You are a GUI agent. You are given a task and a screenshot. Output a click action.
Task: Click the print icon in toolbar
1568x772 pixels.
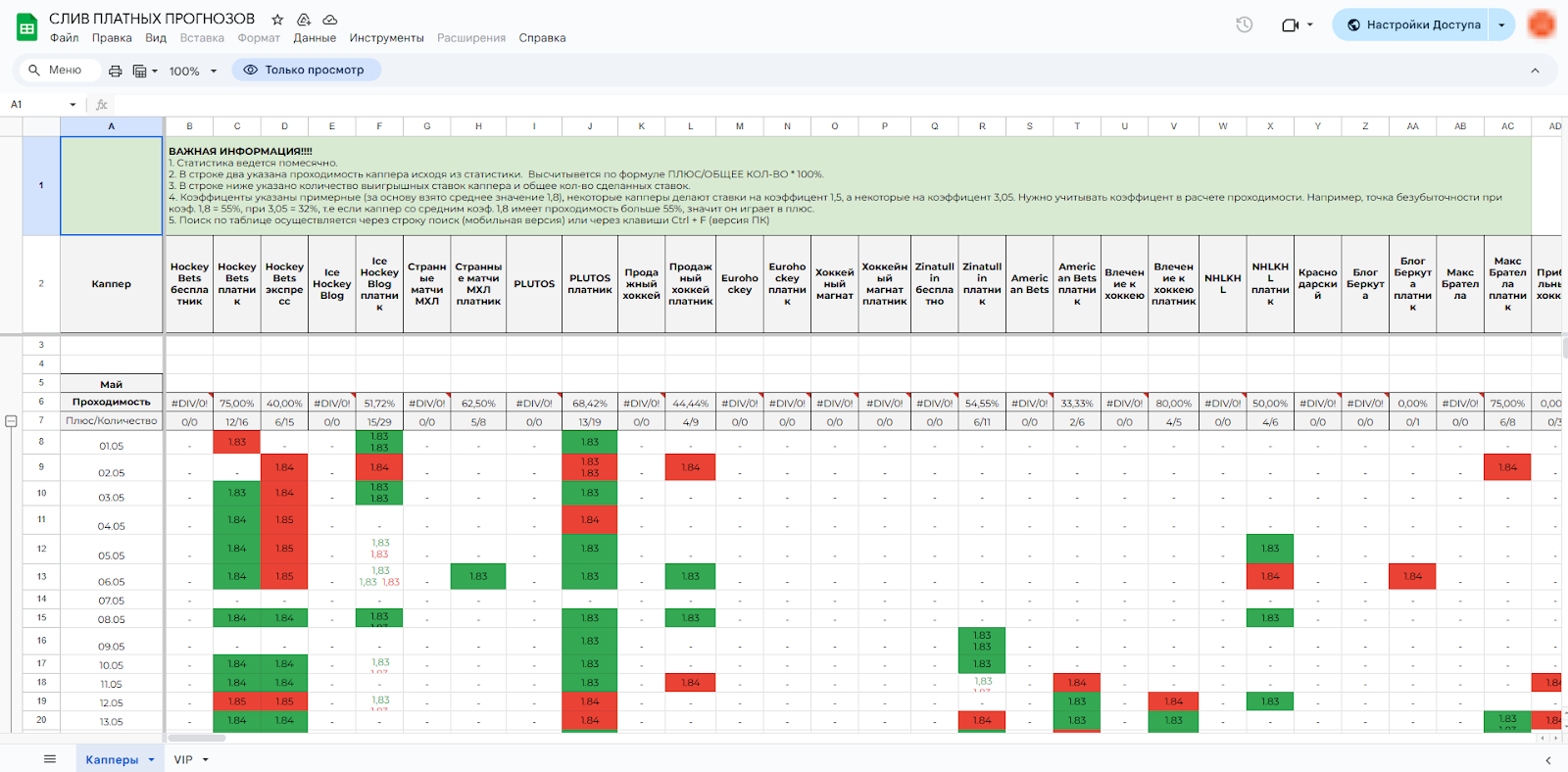(x=116, y=71)
